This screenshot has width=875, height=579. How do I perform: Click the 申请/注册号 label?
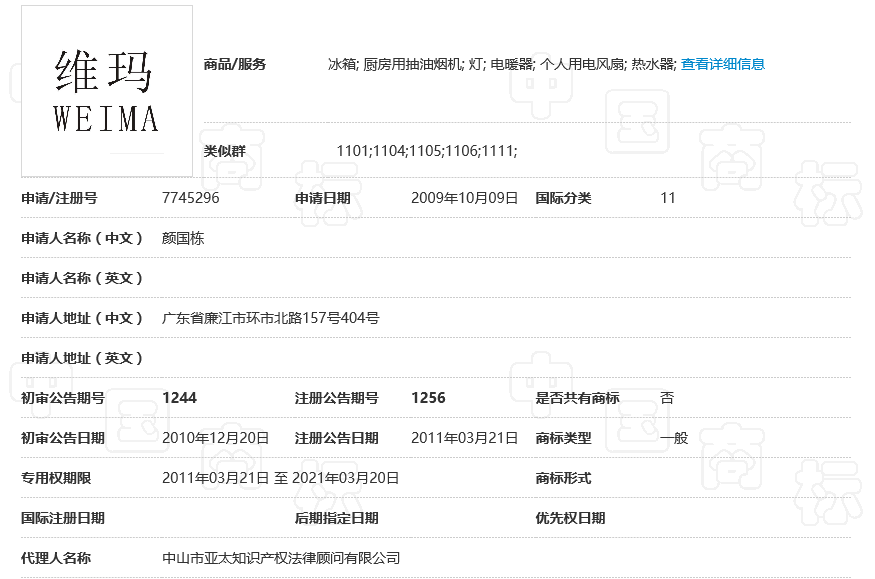click(60, 198)
